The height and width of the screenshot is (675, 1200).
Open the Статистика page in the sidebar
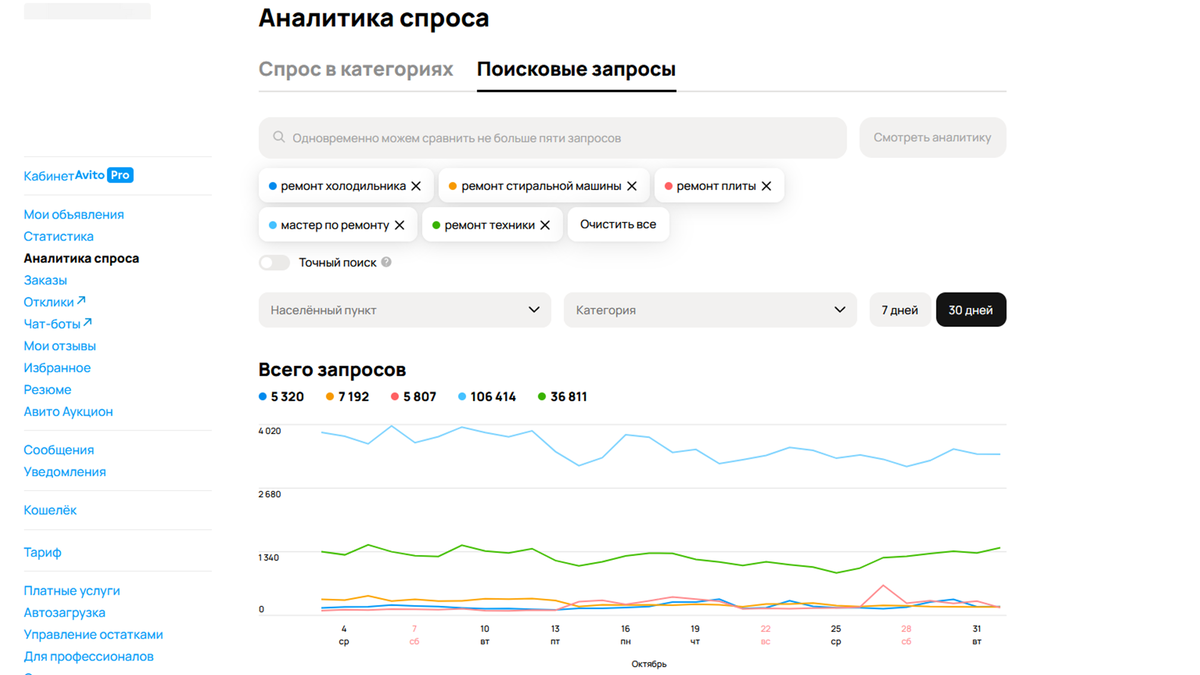click(58, 235)
